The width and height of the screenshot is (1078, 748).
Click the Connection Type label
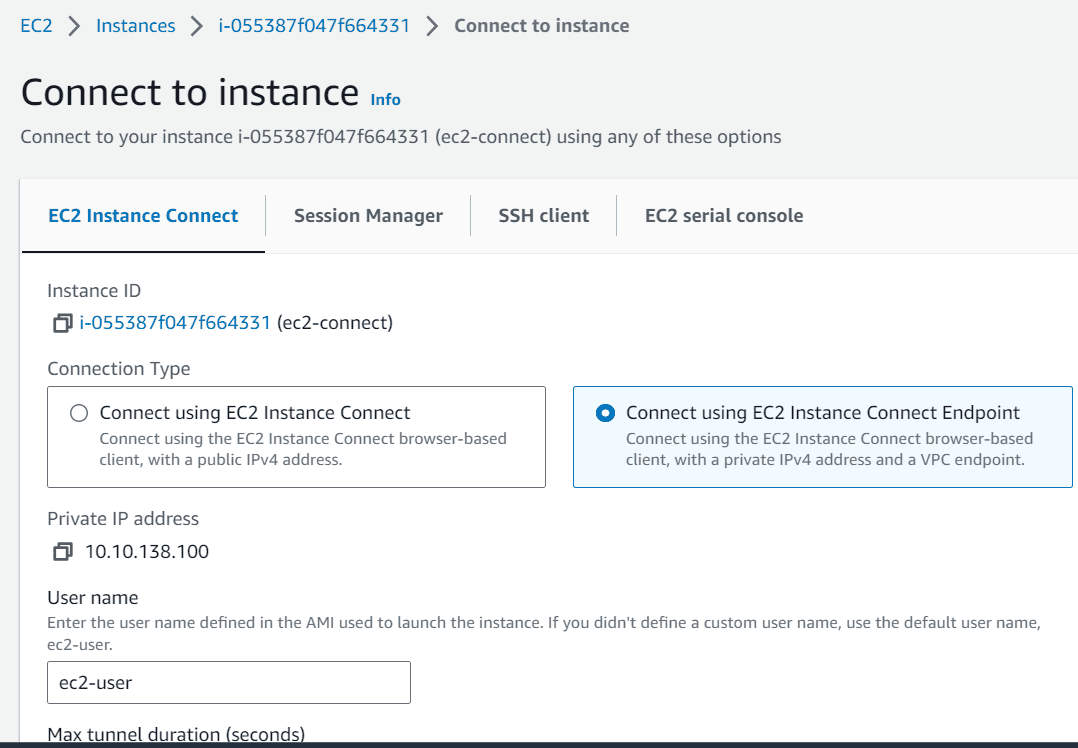pyautogui.click(x=119, y=369)
